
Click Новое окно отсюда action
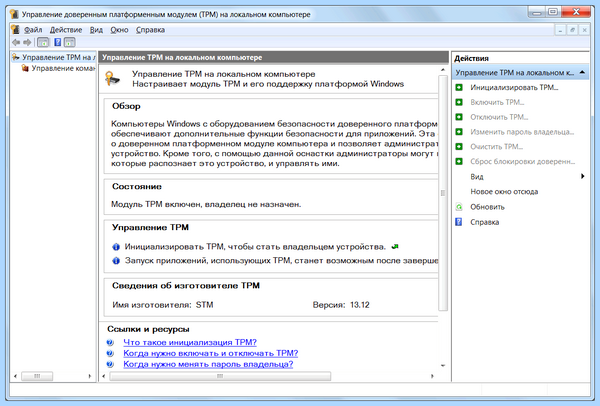pyautogui.click(x=504, y=192)
